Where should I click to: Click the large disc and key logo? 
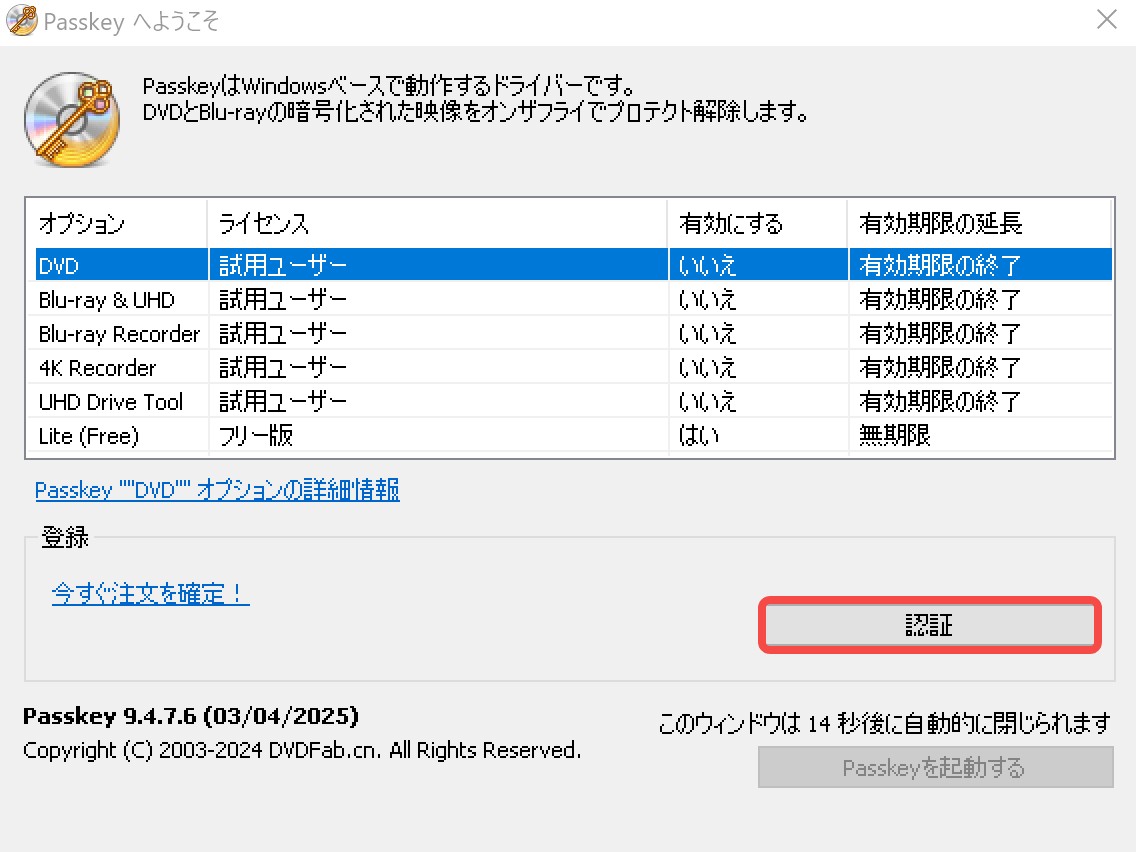pyautogui.click(x=72, y=119)
